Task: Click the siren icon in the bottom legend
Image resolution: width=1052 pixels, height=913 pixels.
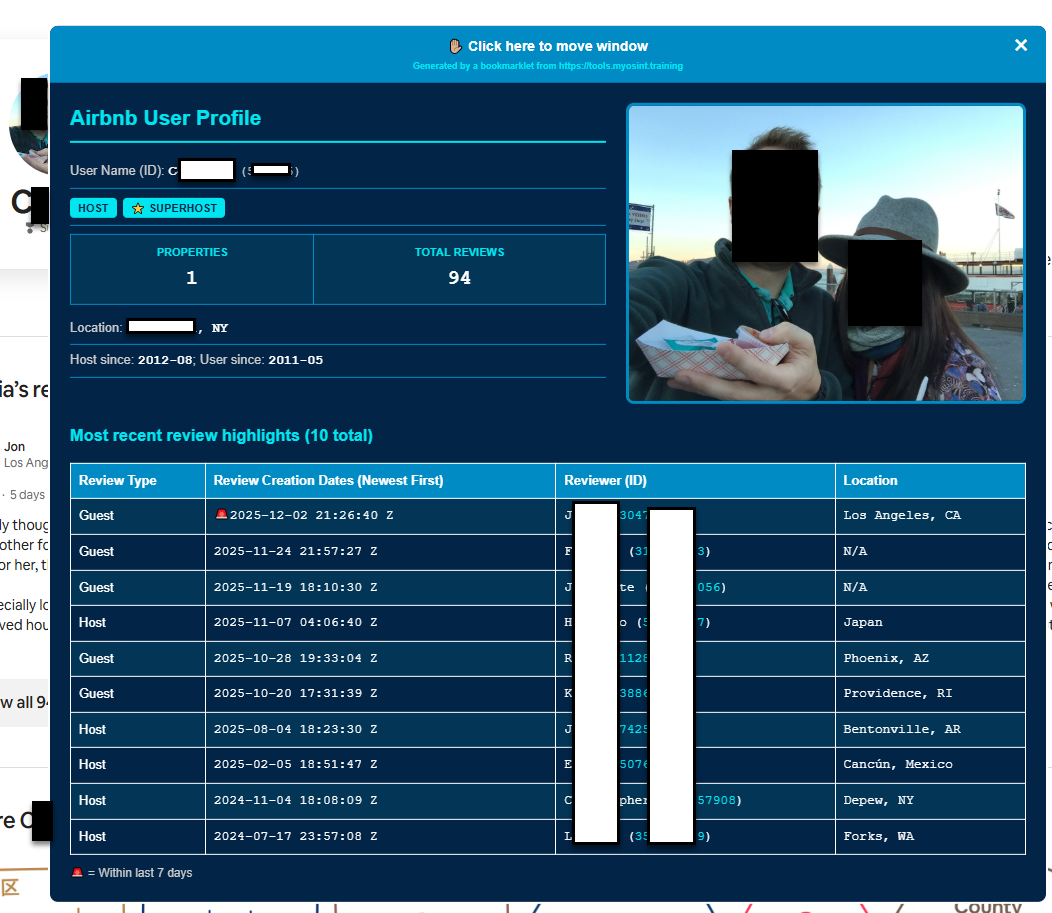Action: [77, 873]
